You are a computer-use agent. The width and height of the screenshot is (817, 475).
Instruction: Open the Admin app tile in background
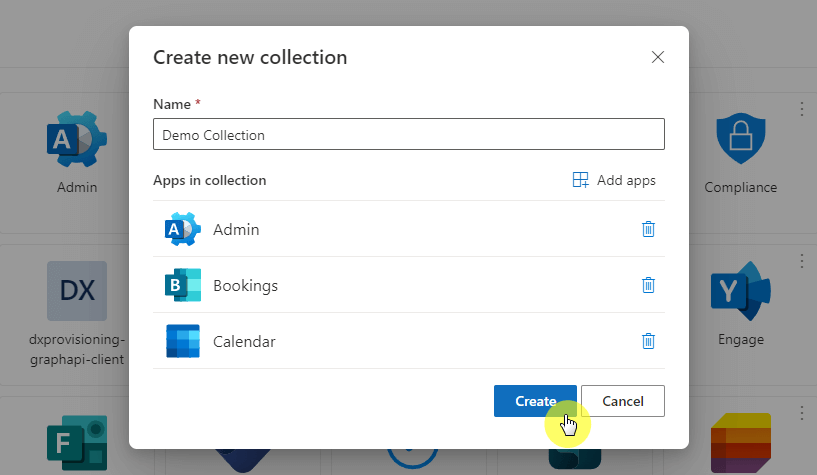77,139
